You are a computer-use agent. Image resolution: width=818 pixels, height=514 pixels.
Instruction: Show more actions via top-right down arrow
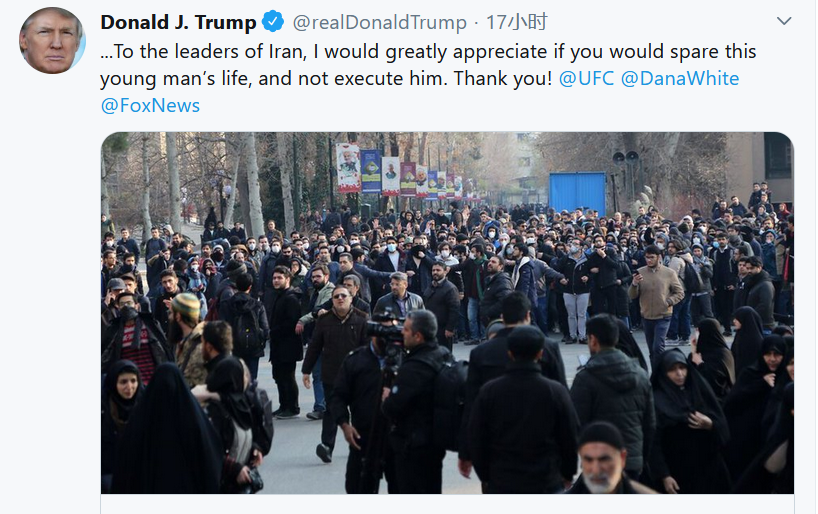784,21
